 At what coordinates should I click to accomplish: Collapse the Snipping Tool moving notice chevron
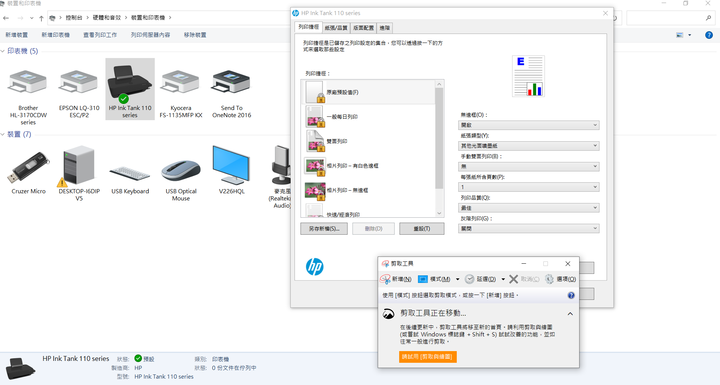pyautogui.click(x=570, y=314)
